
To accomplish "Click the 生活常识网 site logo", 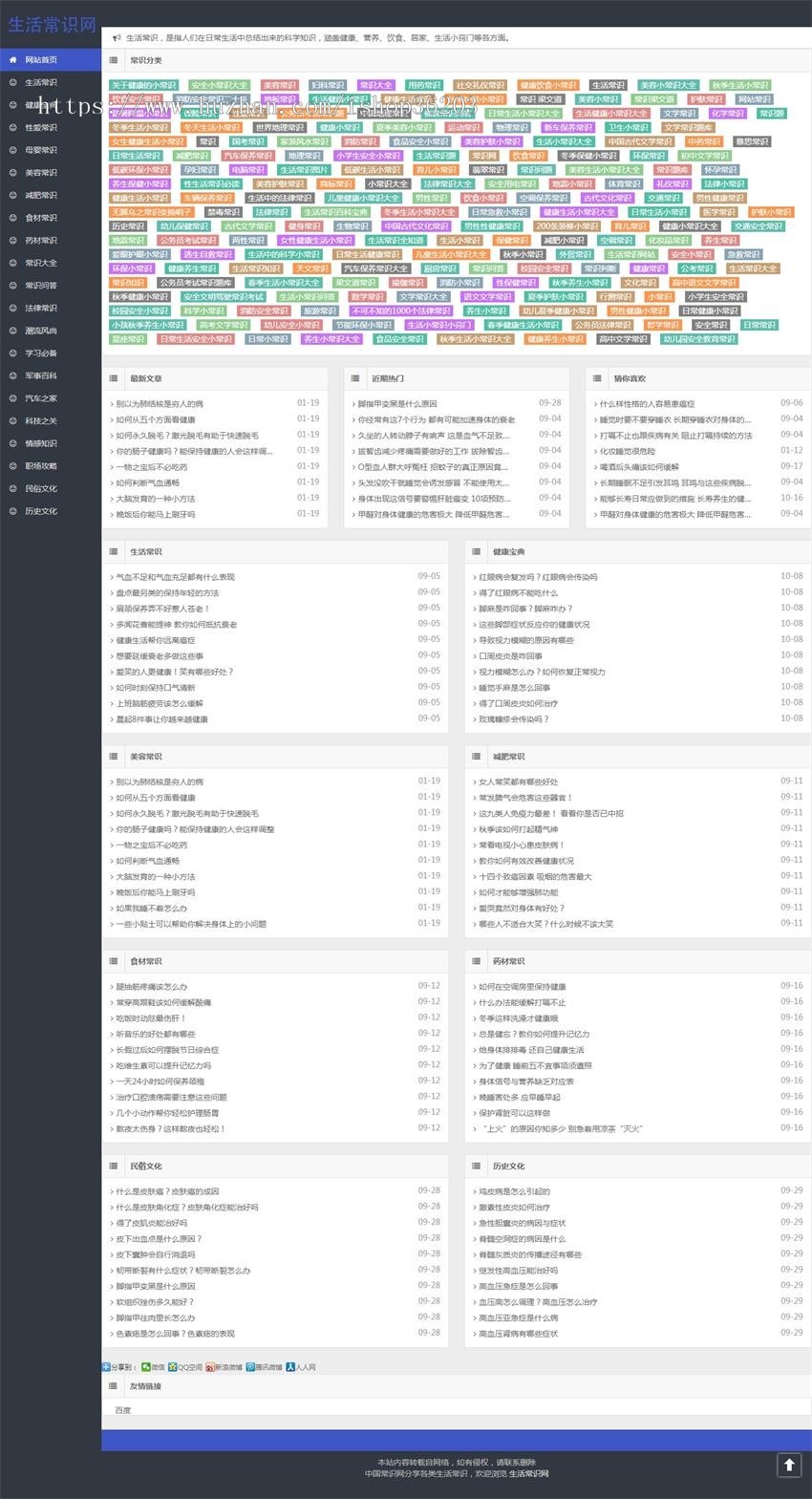I will pos(52,25).
